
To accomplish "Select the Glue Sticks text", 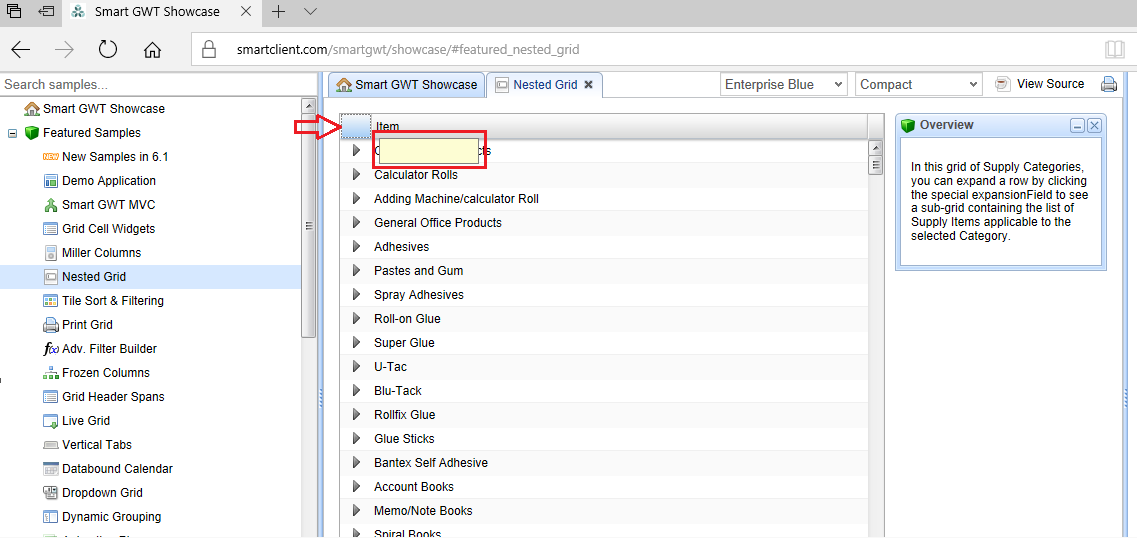I will click(405, 439).
